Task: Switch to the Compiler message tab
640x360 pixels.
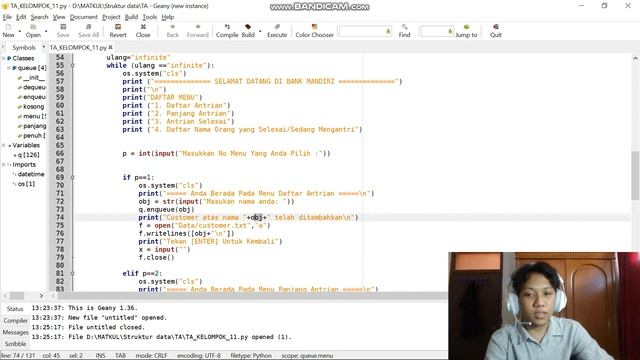Action: pos(15,320)
